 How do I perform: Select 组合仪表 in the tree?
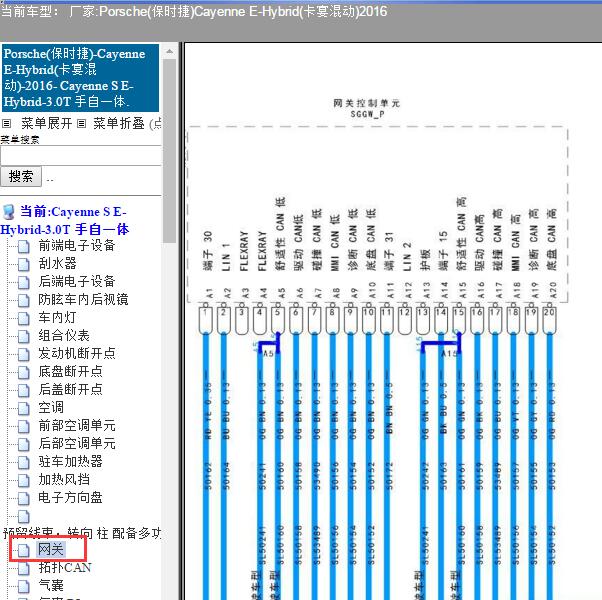pyautogui.click(x=64, y=336)
